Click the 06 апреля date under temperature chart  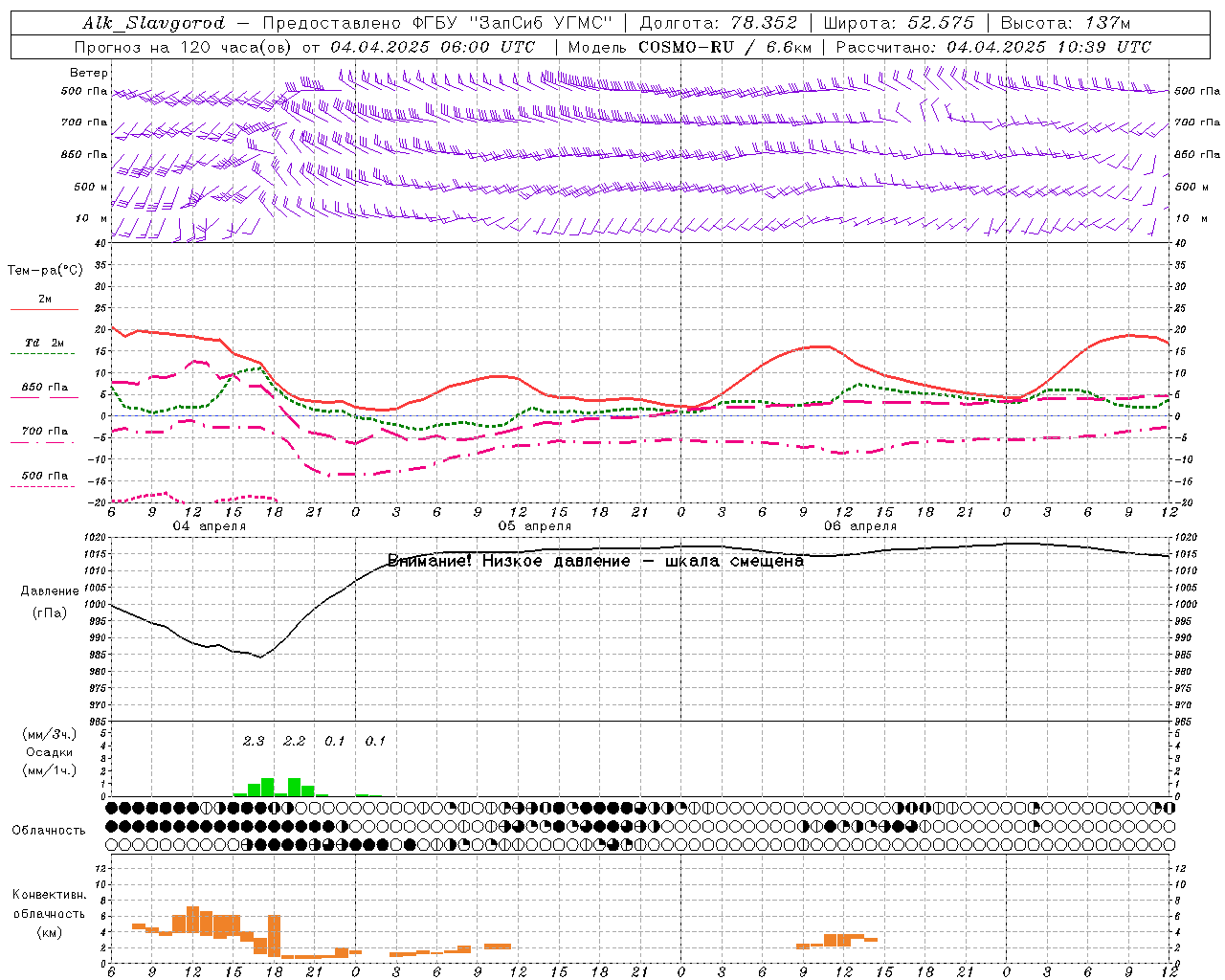coord(859,526)
